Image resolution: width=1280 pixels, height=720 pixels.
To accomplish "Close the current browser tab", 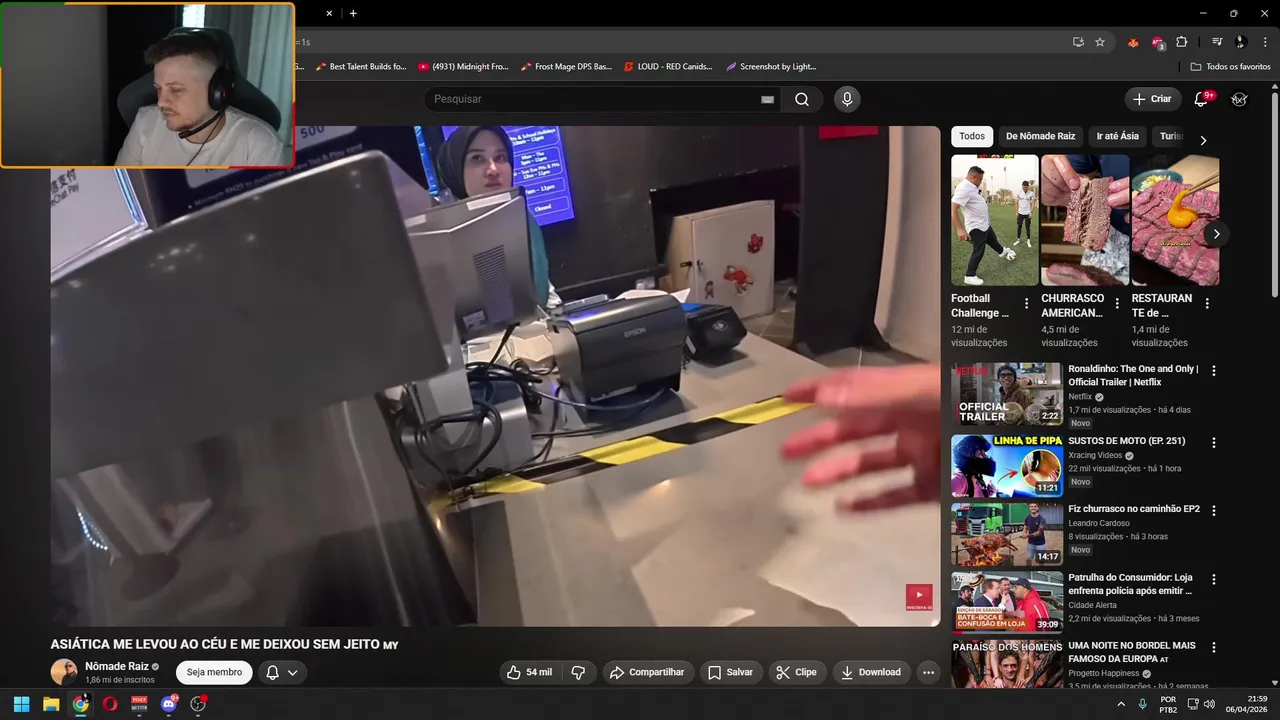I will [x=329, y=13].
